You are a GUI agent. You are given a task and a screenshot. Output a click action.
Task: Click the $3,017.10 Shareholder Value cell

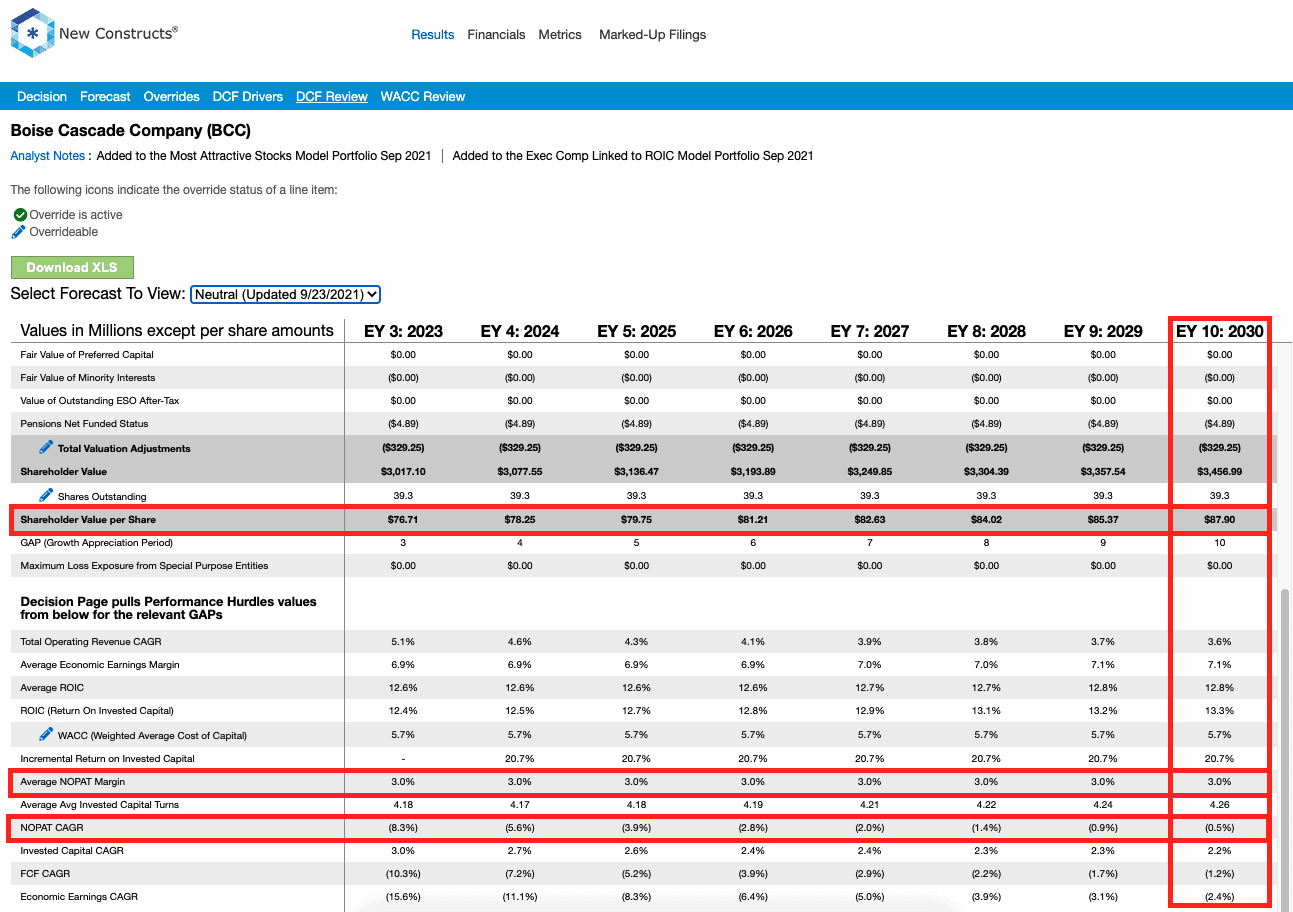pyautogui.click(x=403, y=471)
